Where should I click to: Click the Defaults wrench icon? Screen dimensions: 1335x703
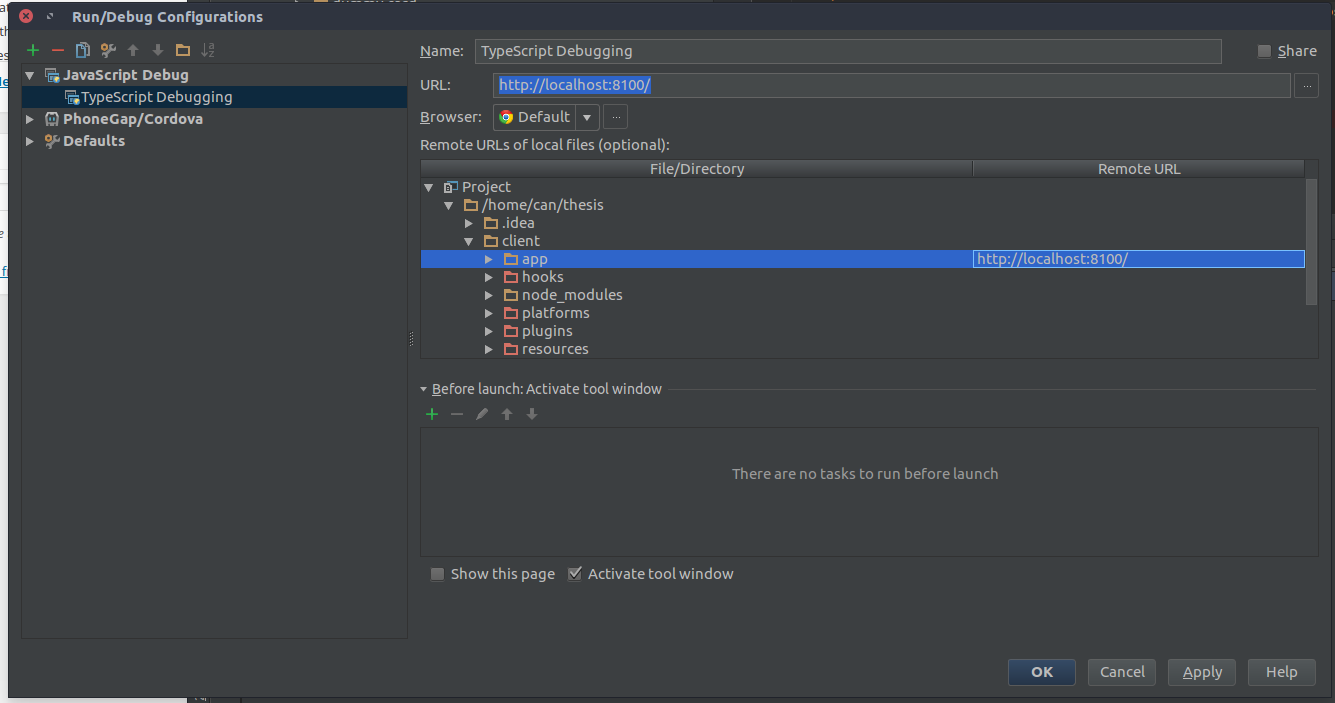[x=52, y=141]
